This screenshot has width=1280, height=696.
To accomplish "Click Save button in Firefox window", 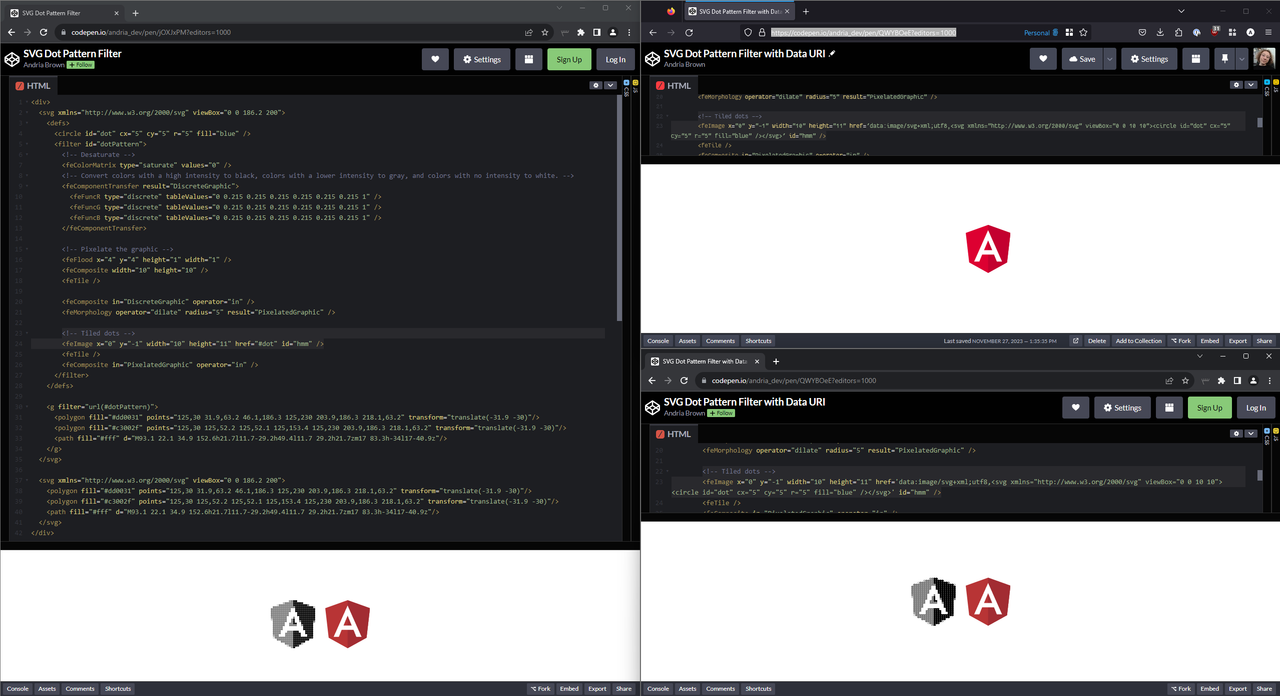I will click(1082, 59).
